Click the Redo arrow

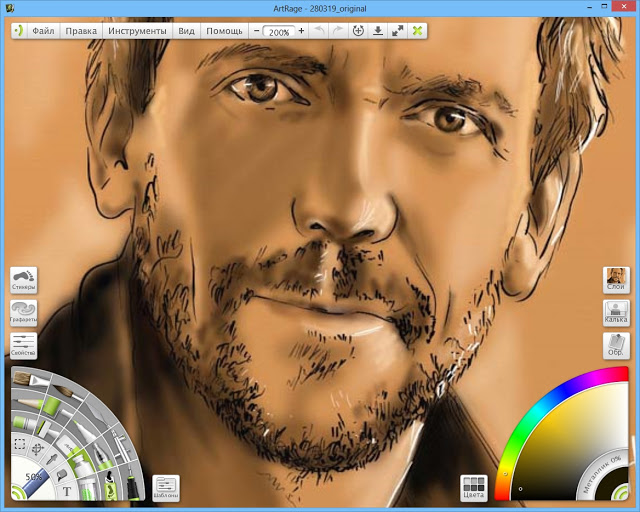(x=338, y=31)
